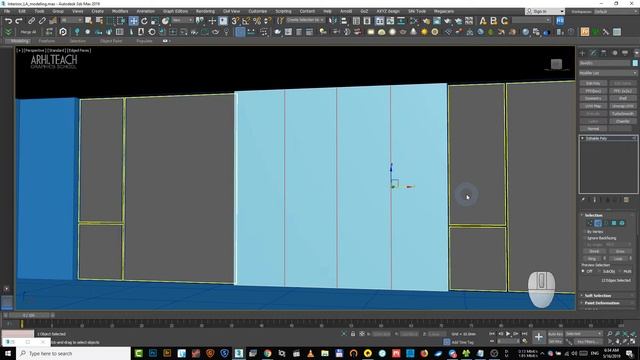Click the object color swatch by name field
This screenshot has height=360, width=640.
click(x=635, y=63)
